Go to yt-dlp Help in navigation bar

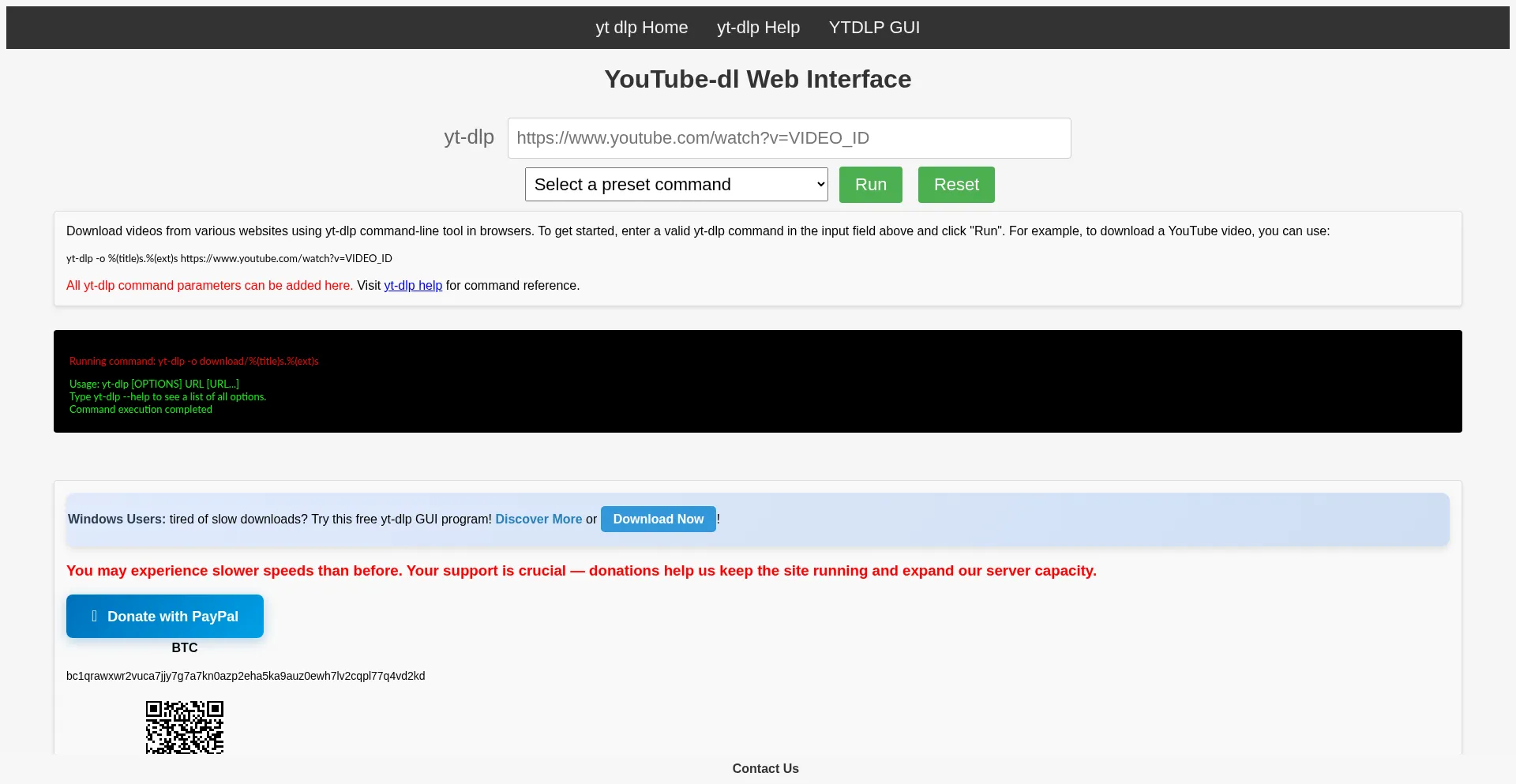point(758,28)
